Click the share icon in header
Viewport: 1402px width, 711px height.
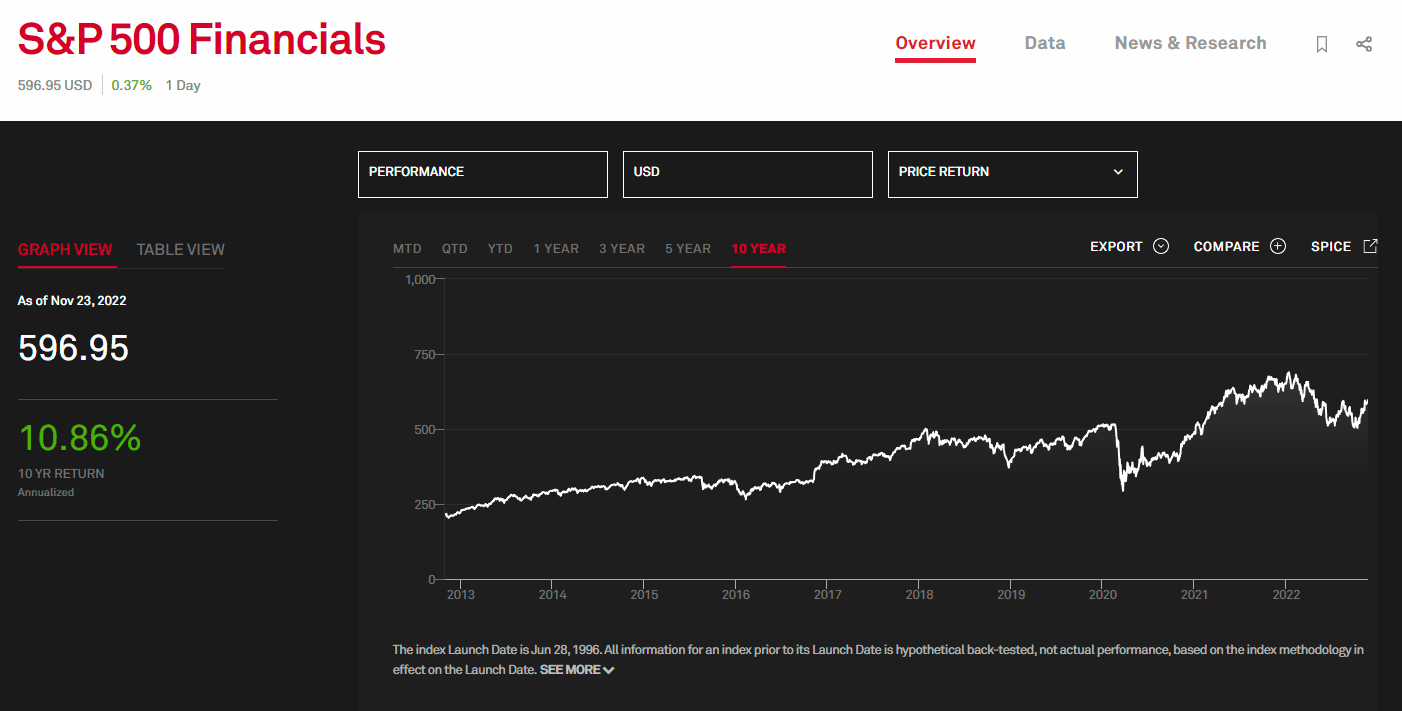coord(1364,44)
